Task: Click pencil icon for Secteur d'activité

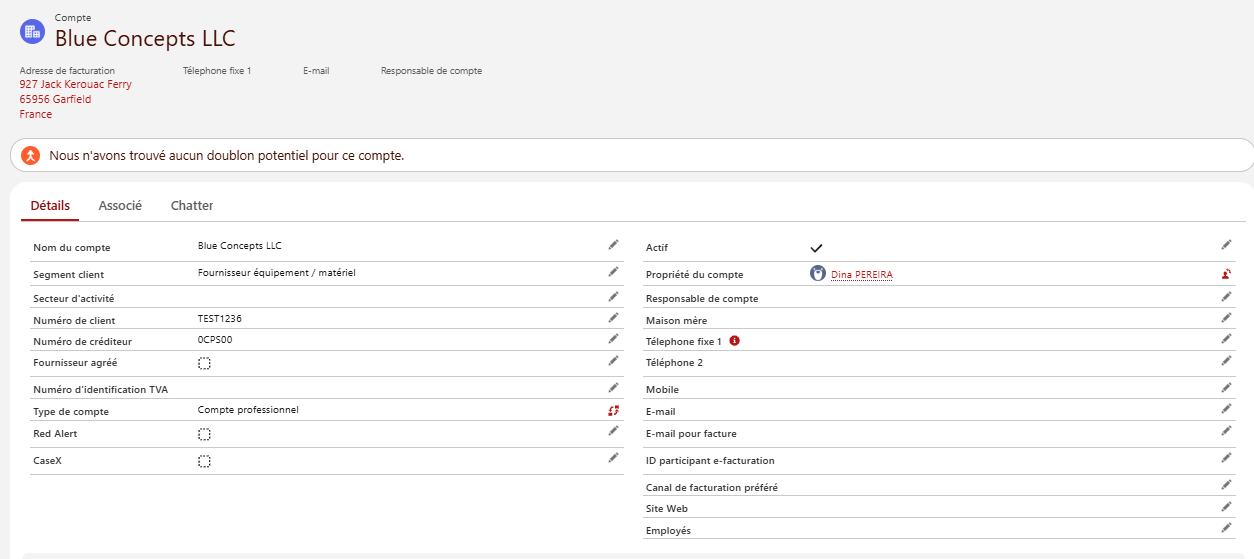Action: point(613,296)
